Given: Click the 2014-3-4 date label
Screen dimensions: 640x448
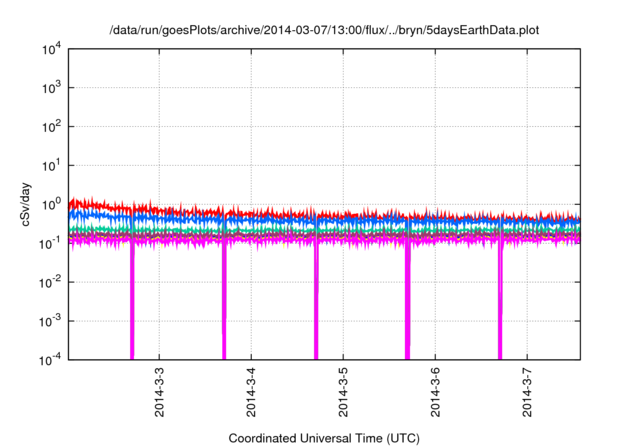Looking at the screenshot, I should pos(251,392).
